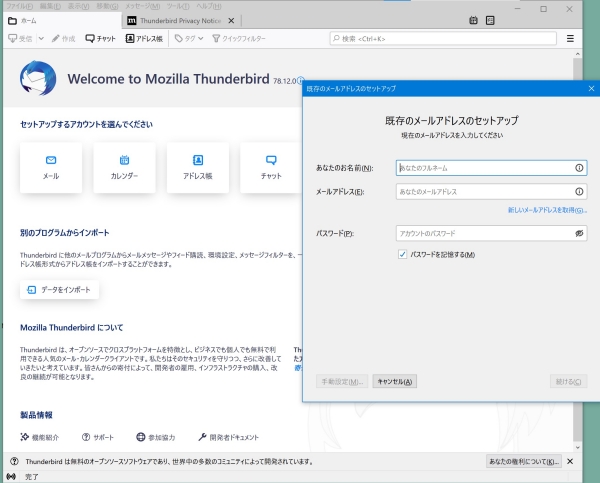
Task: Toggle the クイックフィルター button
Action: (x=239, y=39)
